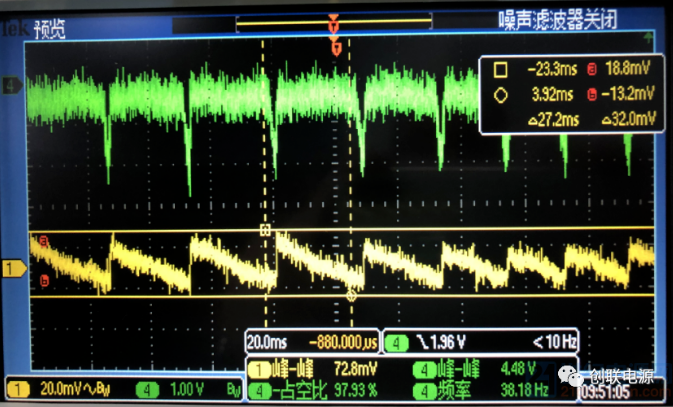Click the channel 1 yellow ground marker
Screen dimensions: 673x407
click(x=14, y=269)
